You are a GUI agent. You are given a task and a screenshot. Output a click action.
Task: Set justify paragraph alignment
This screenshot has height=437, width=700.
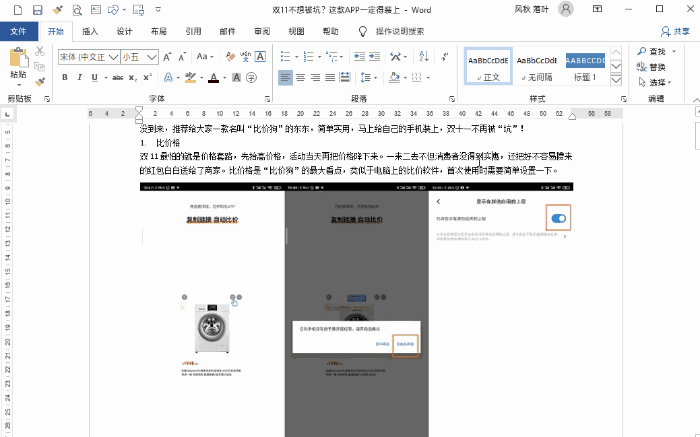(330, 77)
